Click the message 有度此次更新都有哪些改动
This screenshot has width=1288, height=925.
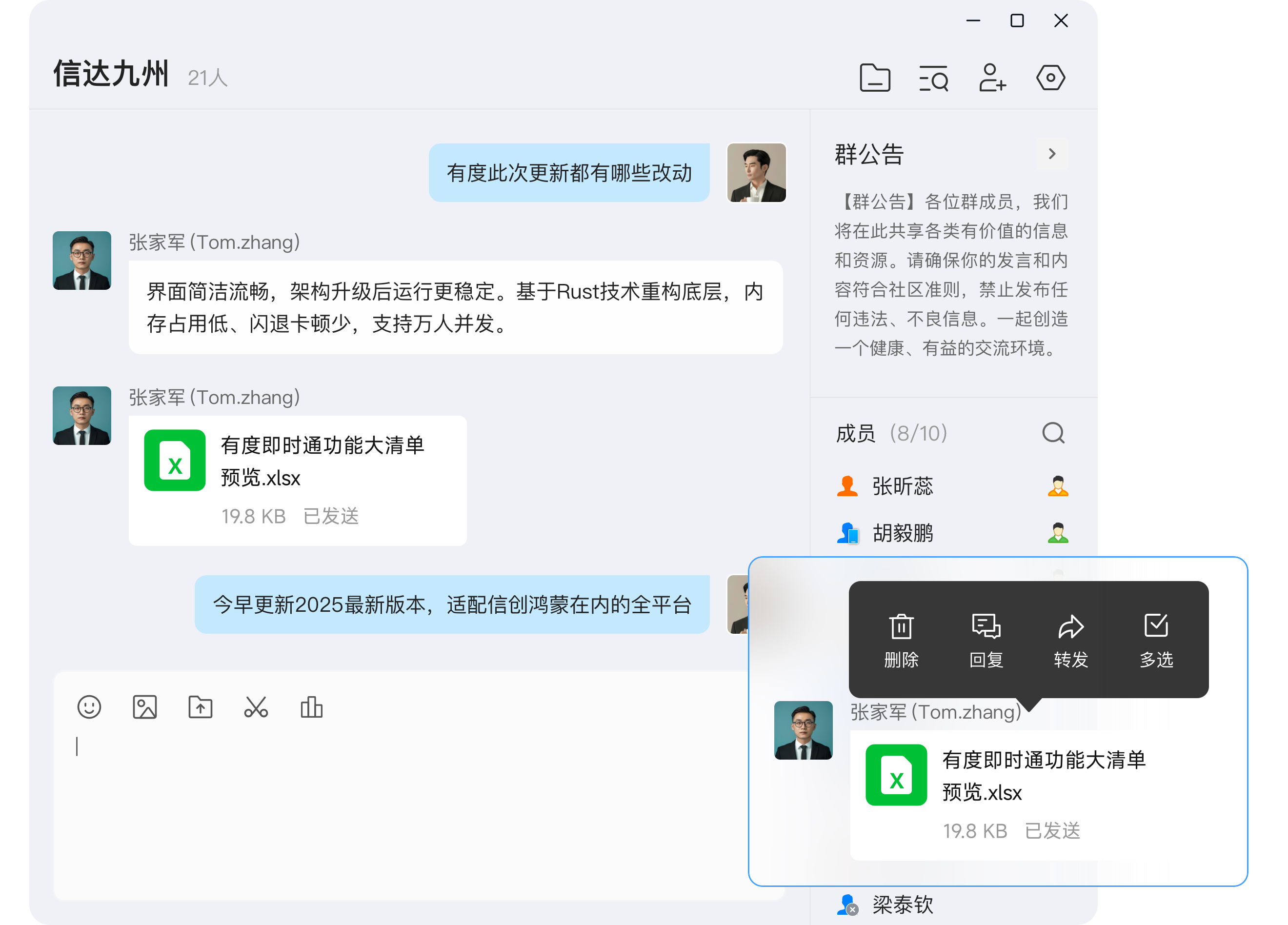click(569, 173)
